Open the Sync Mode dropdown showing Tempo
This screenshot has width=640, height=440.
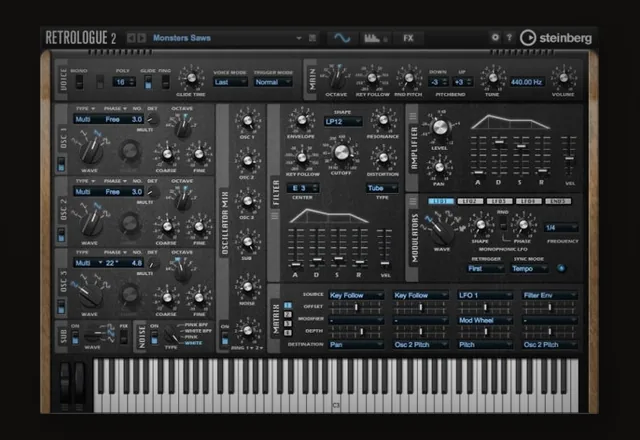[x=529, y=269]
